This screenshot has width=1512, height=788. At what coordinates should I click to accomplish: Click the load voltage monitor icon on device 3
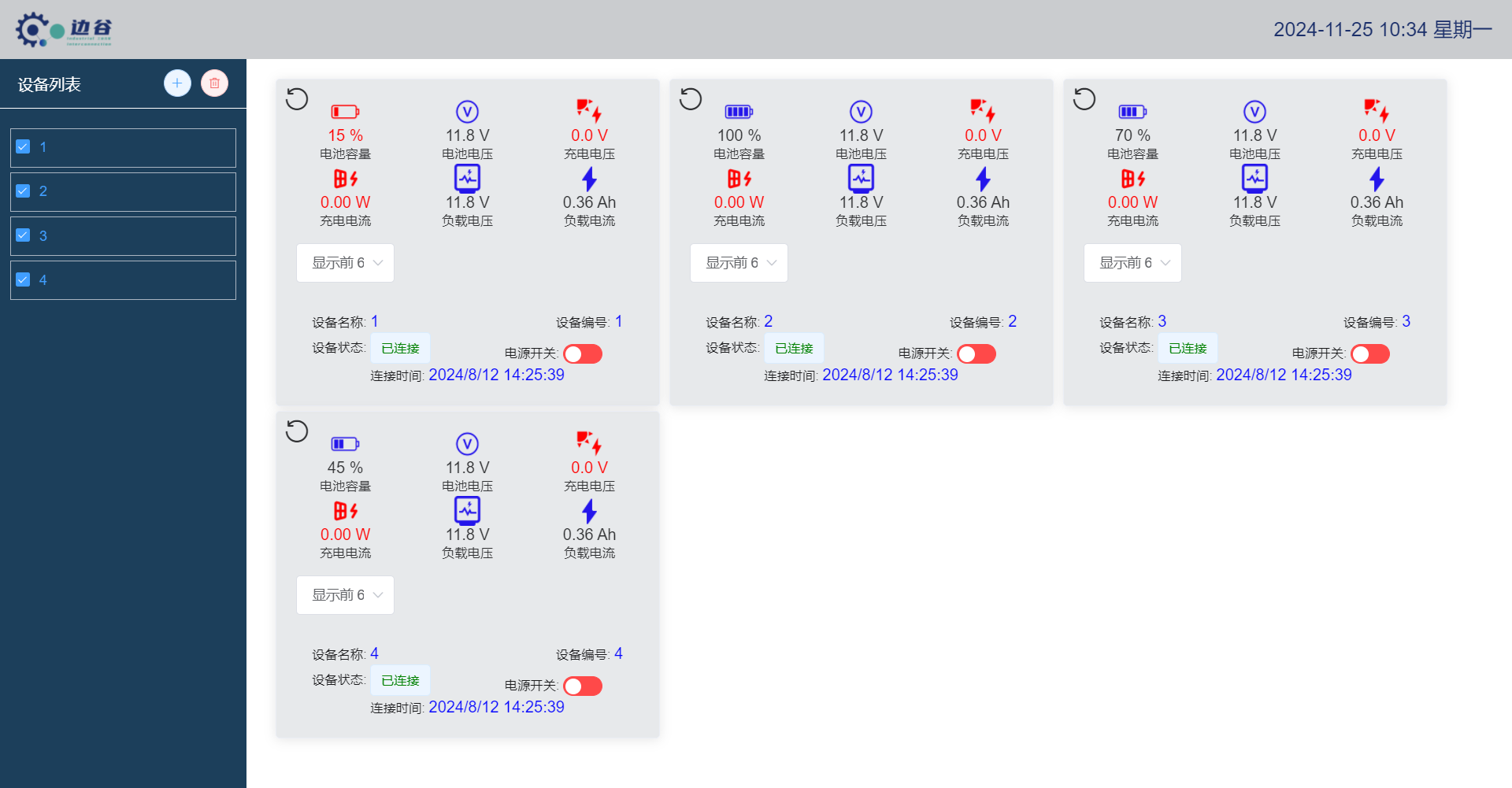point(1254,179)
